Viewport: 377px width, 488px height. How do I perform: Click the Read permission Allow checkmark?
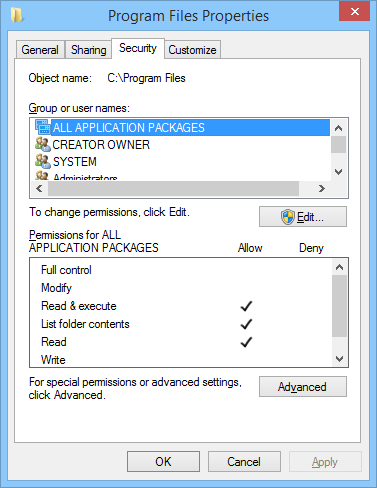coord(246,342)
